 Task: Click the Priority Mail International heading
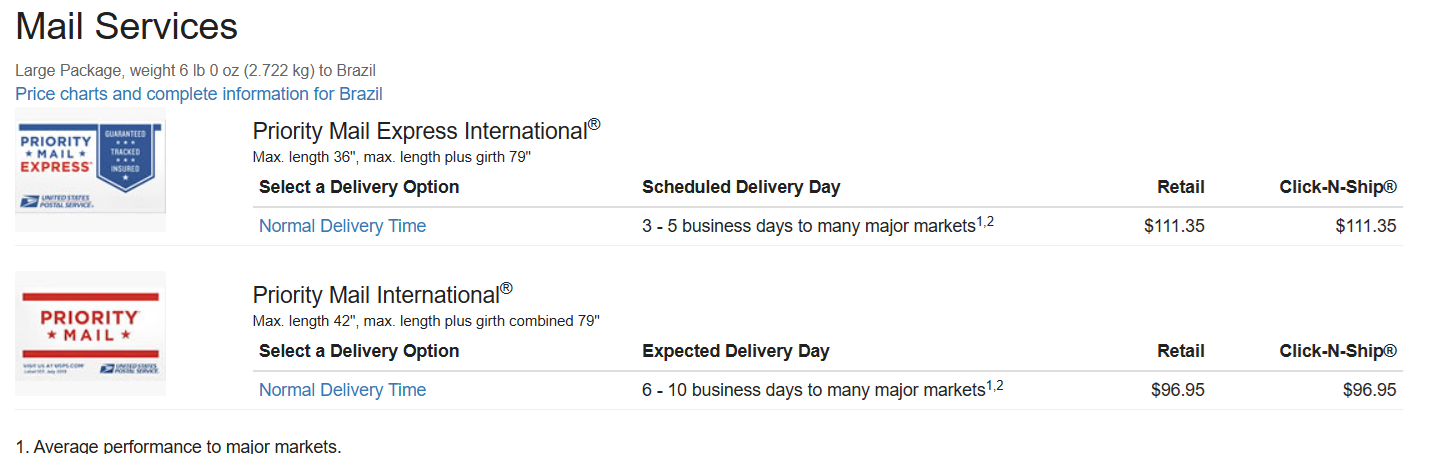383,294
